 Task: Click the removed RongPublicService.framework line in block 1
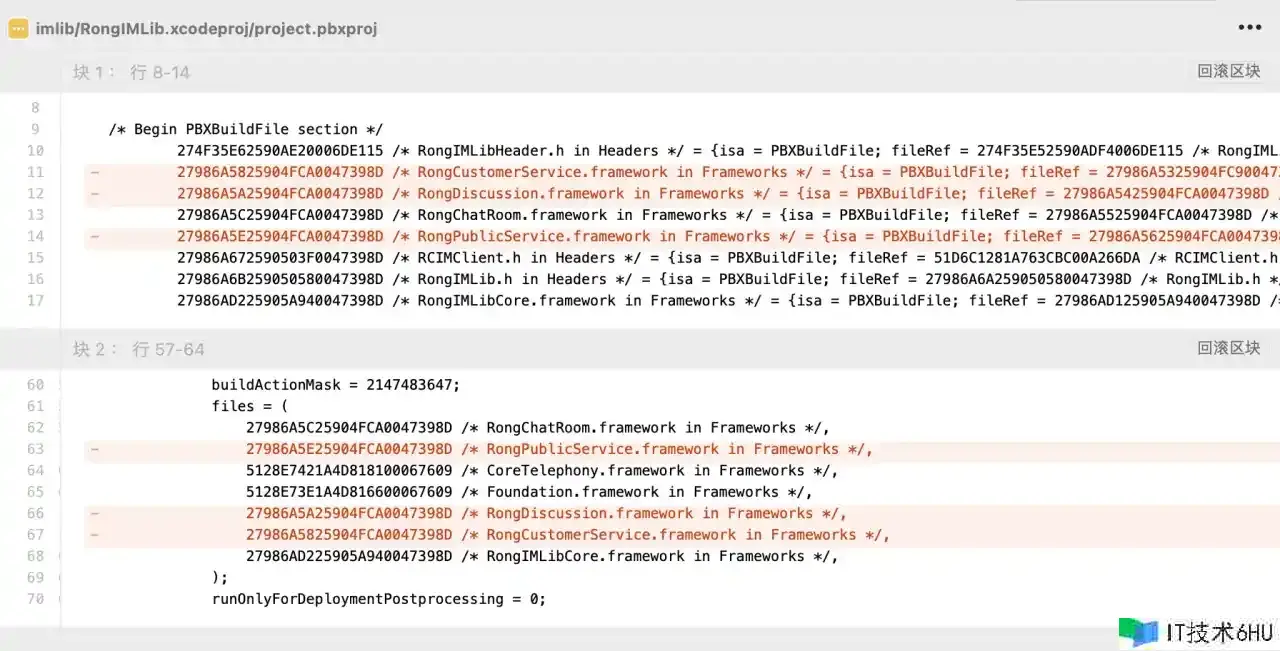(x=600, y=237)
